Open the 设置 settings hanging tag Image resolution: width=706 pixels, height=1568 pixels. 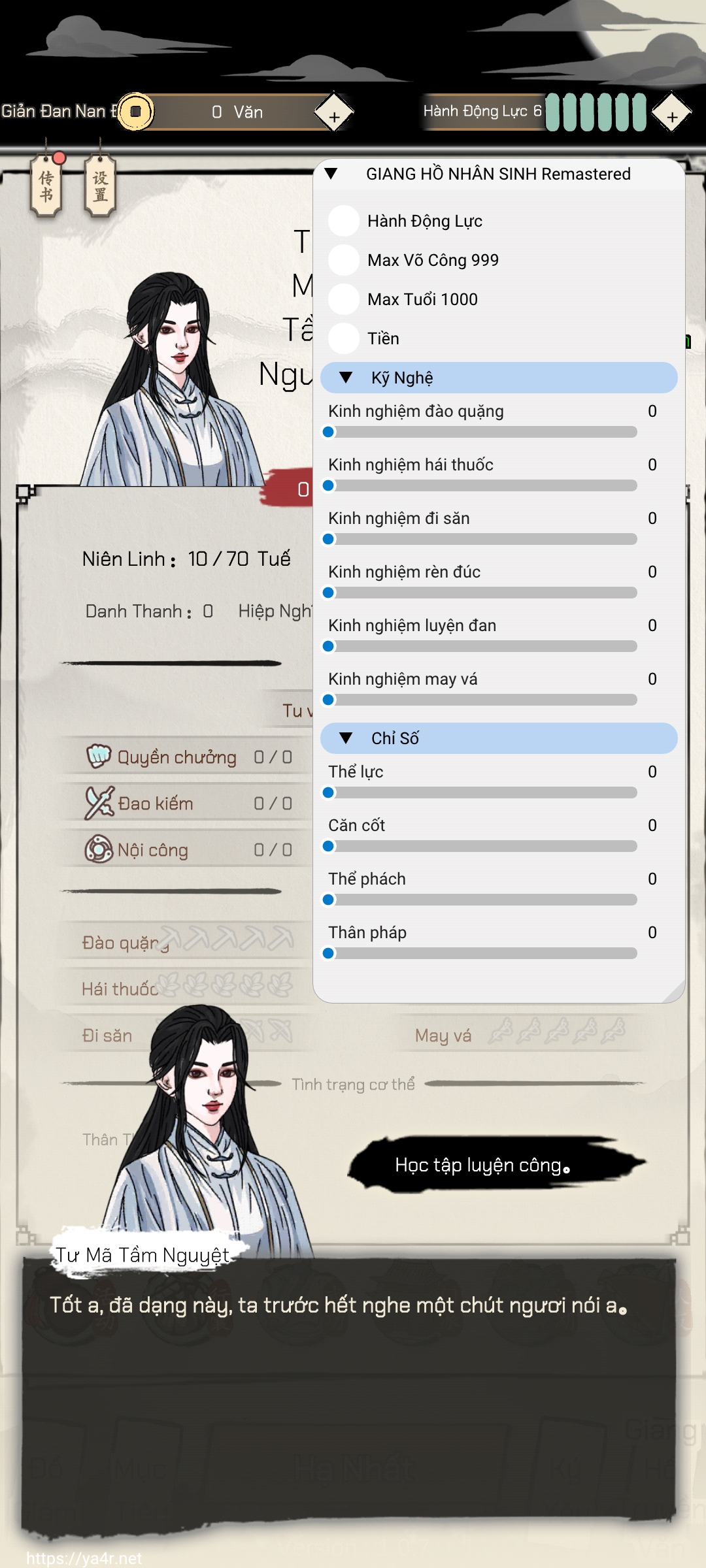100,186
